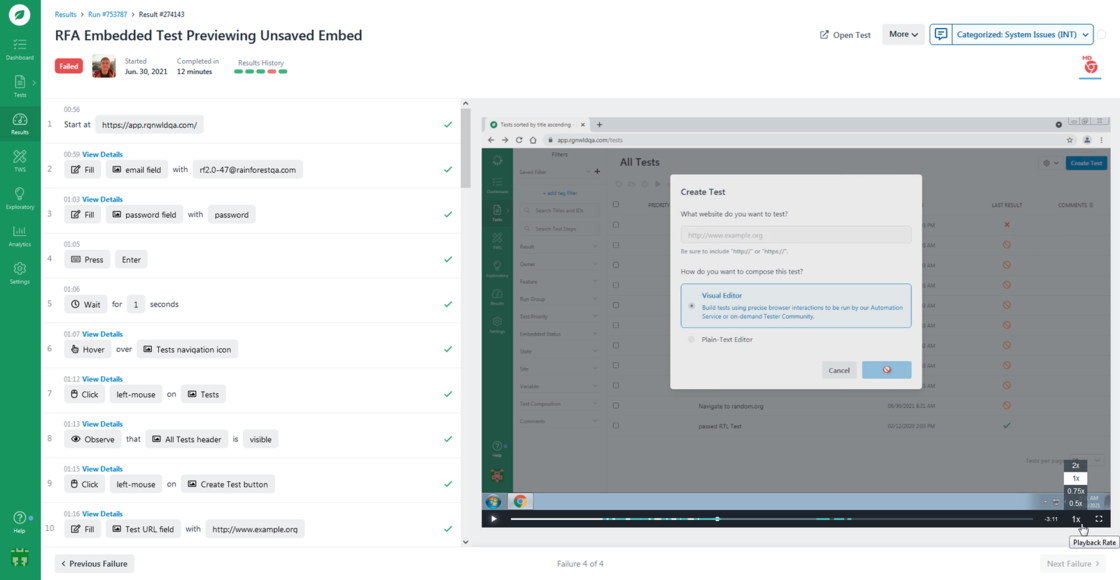View Details for step 7

pos(102,379)
